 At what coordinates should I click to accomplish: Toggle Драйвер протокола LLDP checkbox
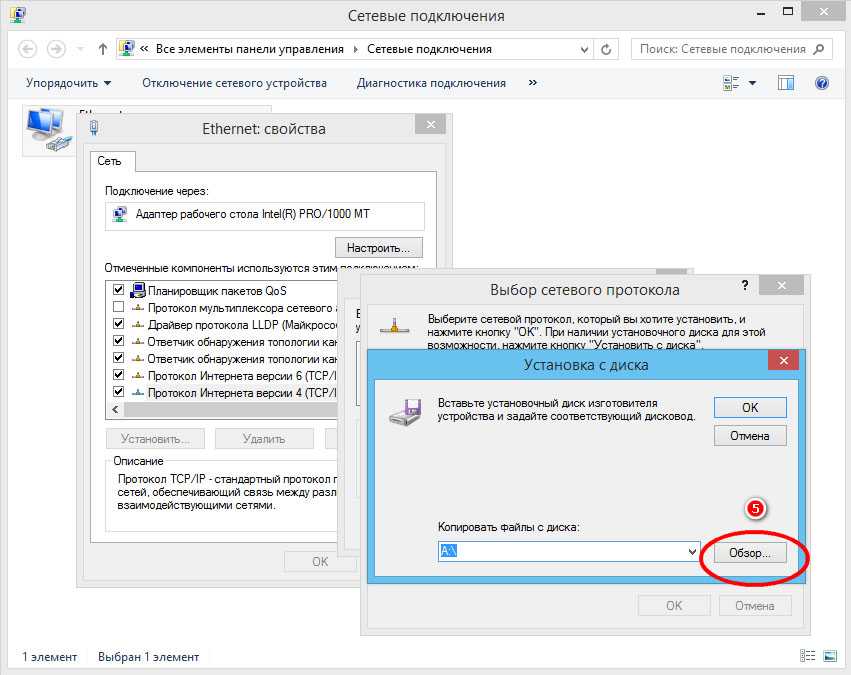pyautogui.click(x=119, y=324)
